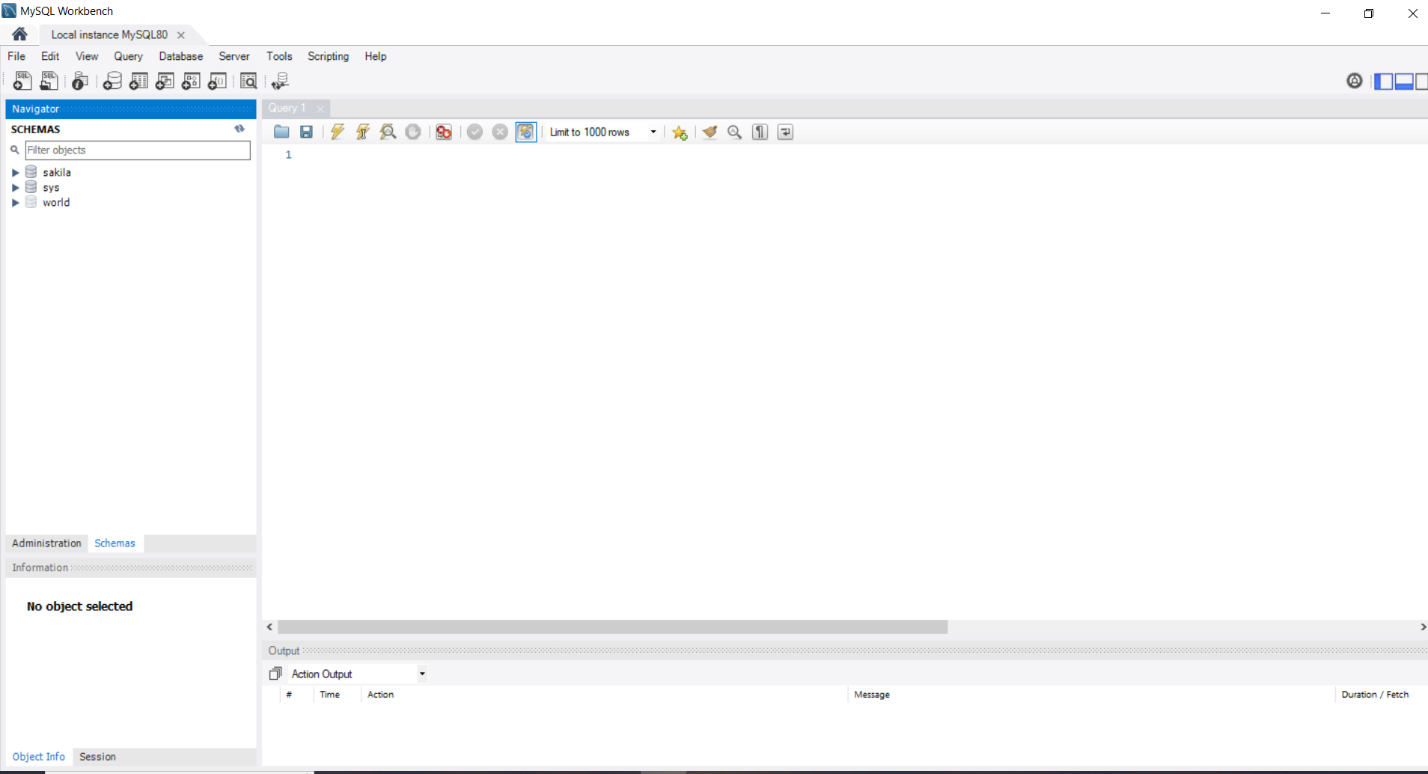Open a SQL script file in new tab
This screenshot has height=774, width=1428.
[48, 81]
